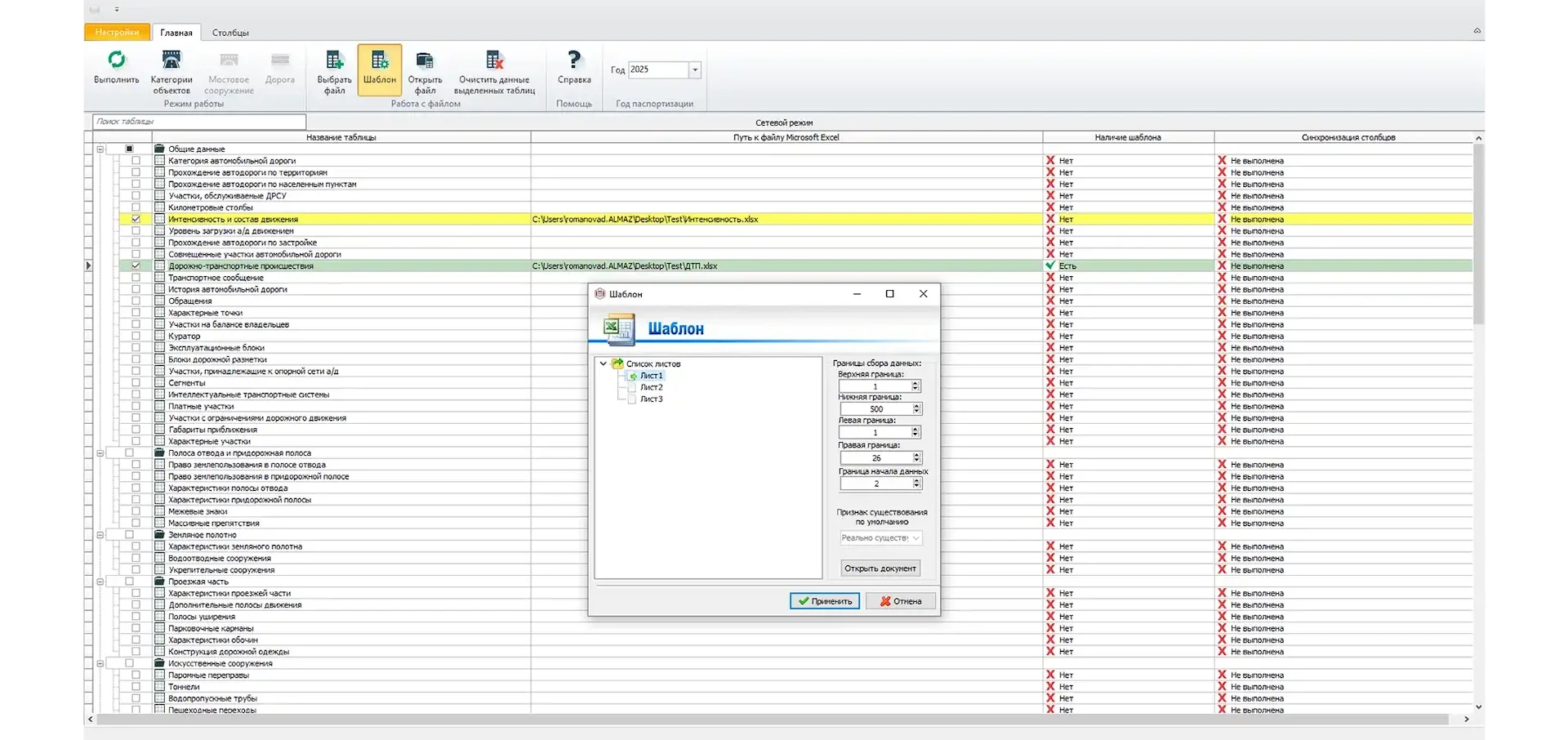Image resolution: width=1568 pixels, height=740 pixels.
Task: Click Очистить данные выделенных таблиц icon
Action: pos(495,60)
